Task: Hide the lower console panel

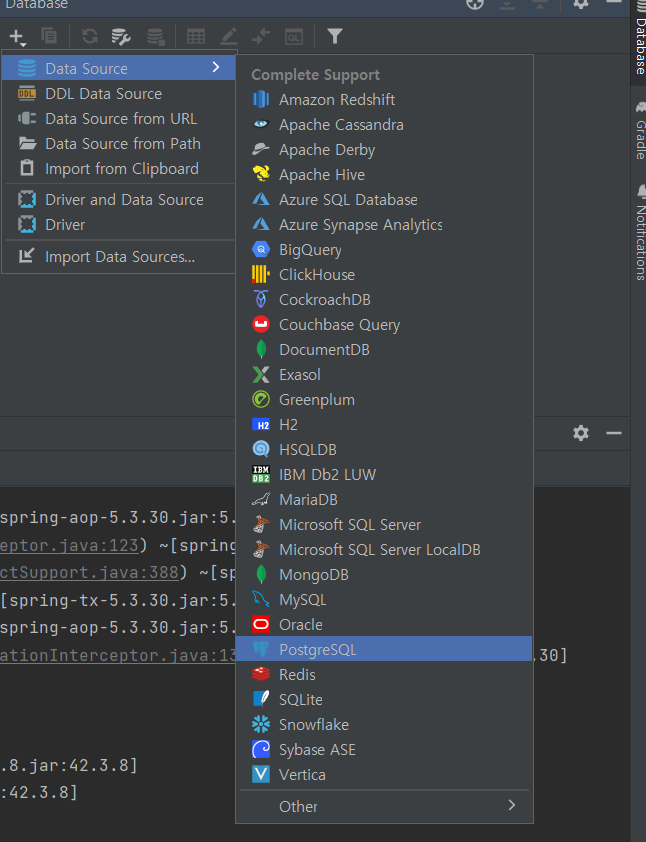Action: click(x=613, y=433)
